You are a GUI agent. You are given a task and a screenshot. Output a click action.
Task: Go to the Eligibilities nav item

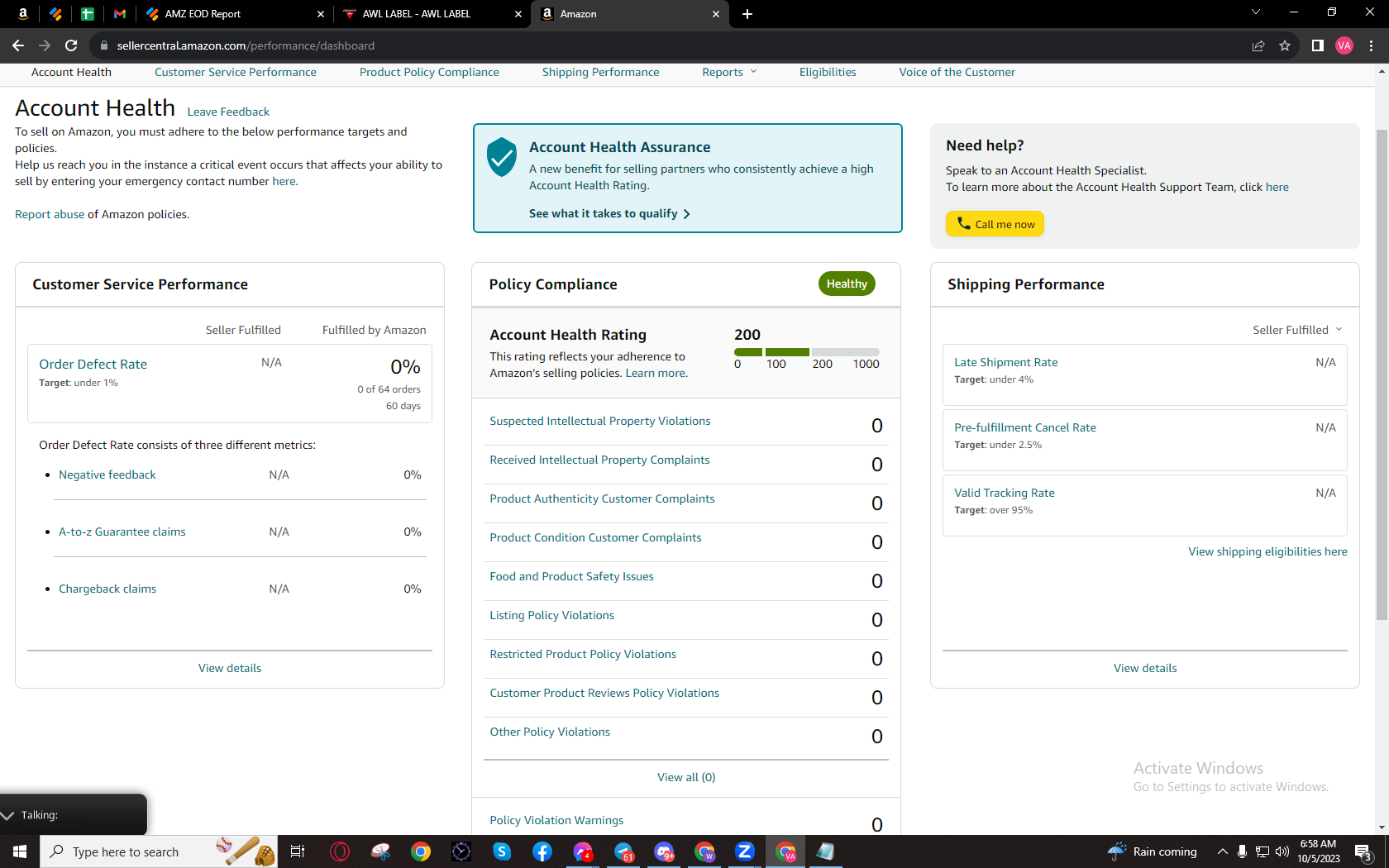coord(828,72)
